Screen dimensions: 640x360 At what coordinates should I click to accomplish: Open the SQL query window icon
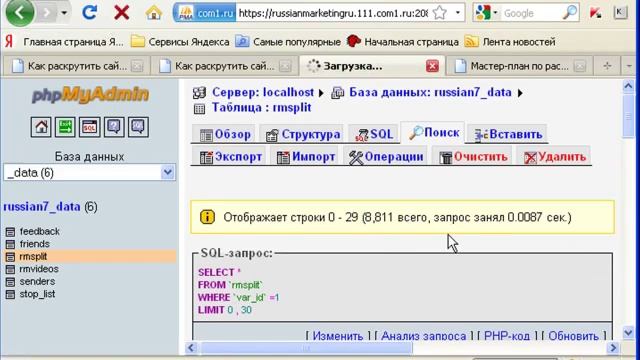click(89, 127)
